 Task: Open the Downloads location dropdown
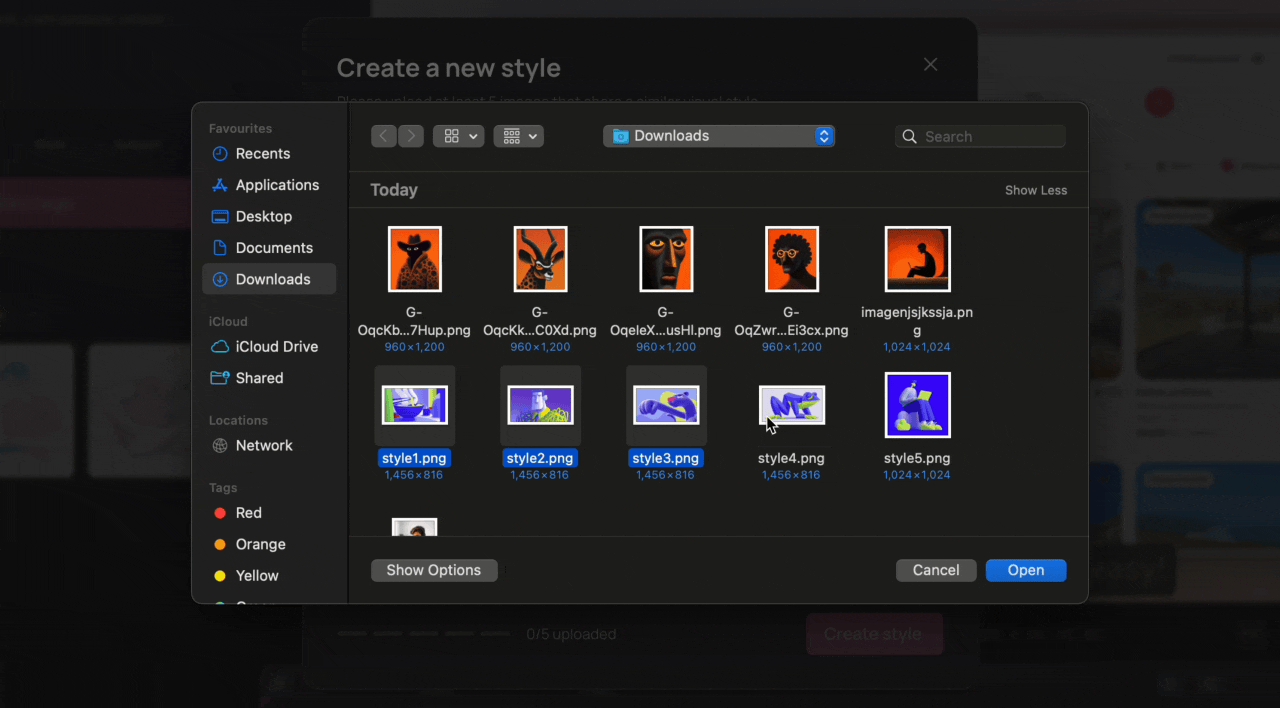point(718,136)
